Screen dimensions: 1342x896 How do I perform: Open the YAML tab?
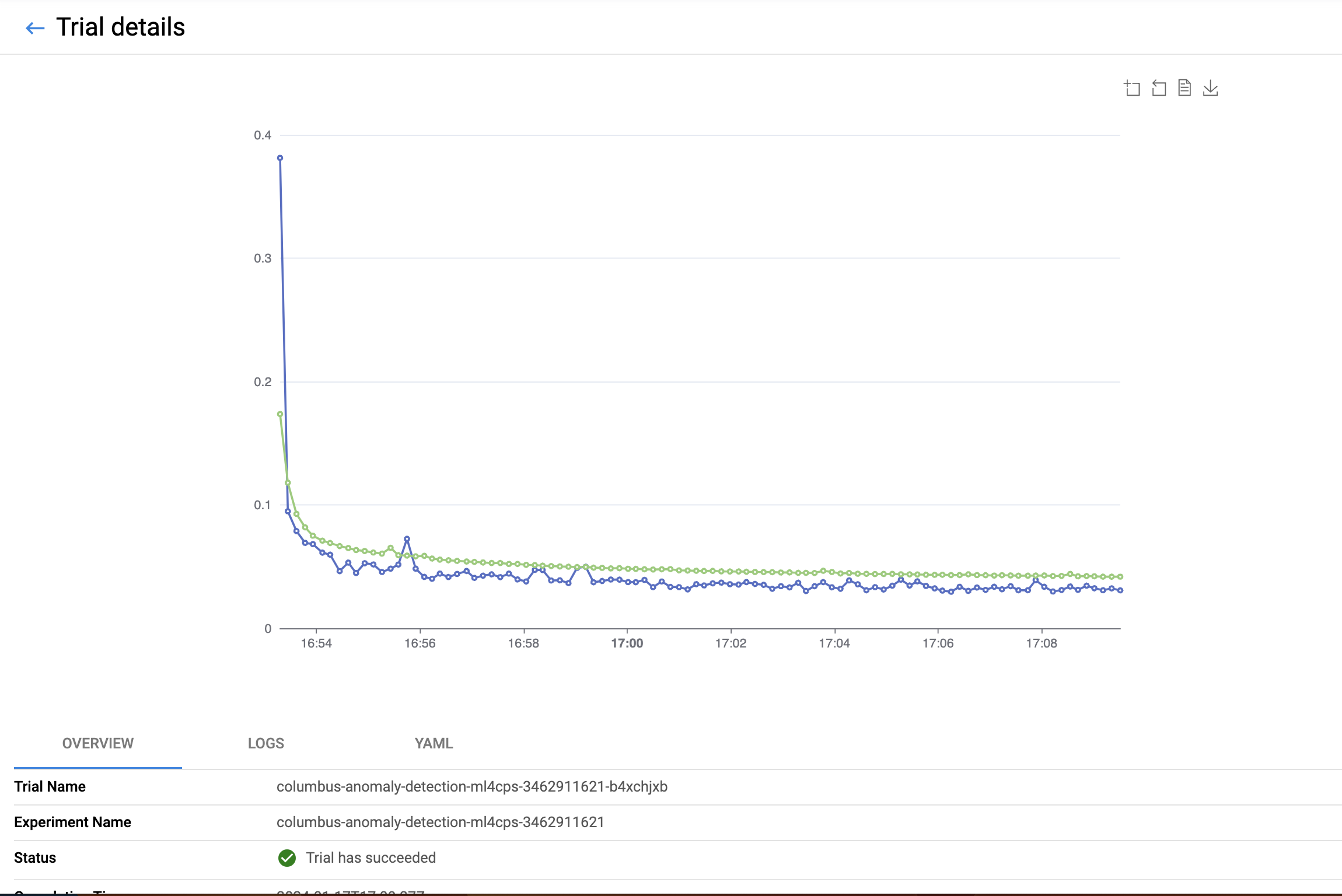pyautogui.click(x=434, y=743)
